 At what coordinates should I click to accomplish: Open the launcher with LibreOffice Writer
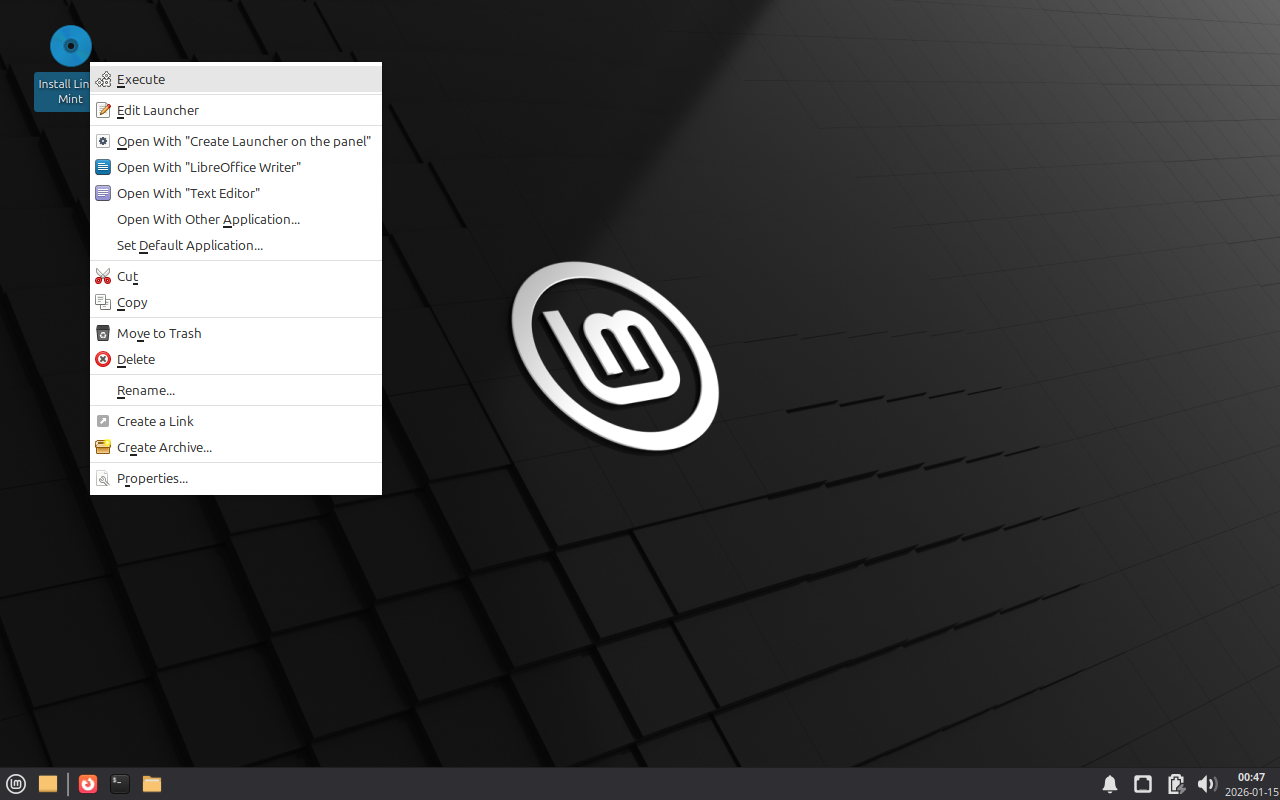click(236, 167)
